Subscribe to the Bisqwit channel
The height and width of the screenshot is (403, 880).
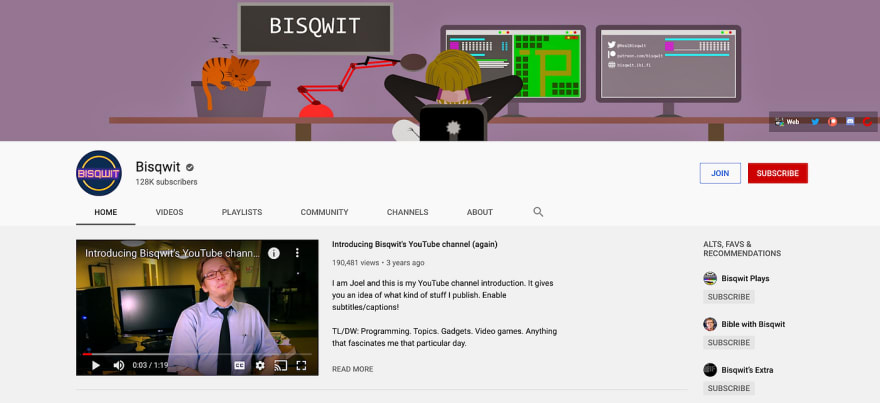point(778,173)
